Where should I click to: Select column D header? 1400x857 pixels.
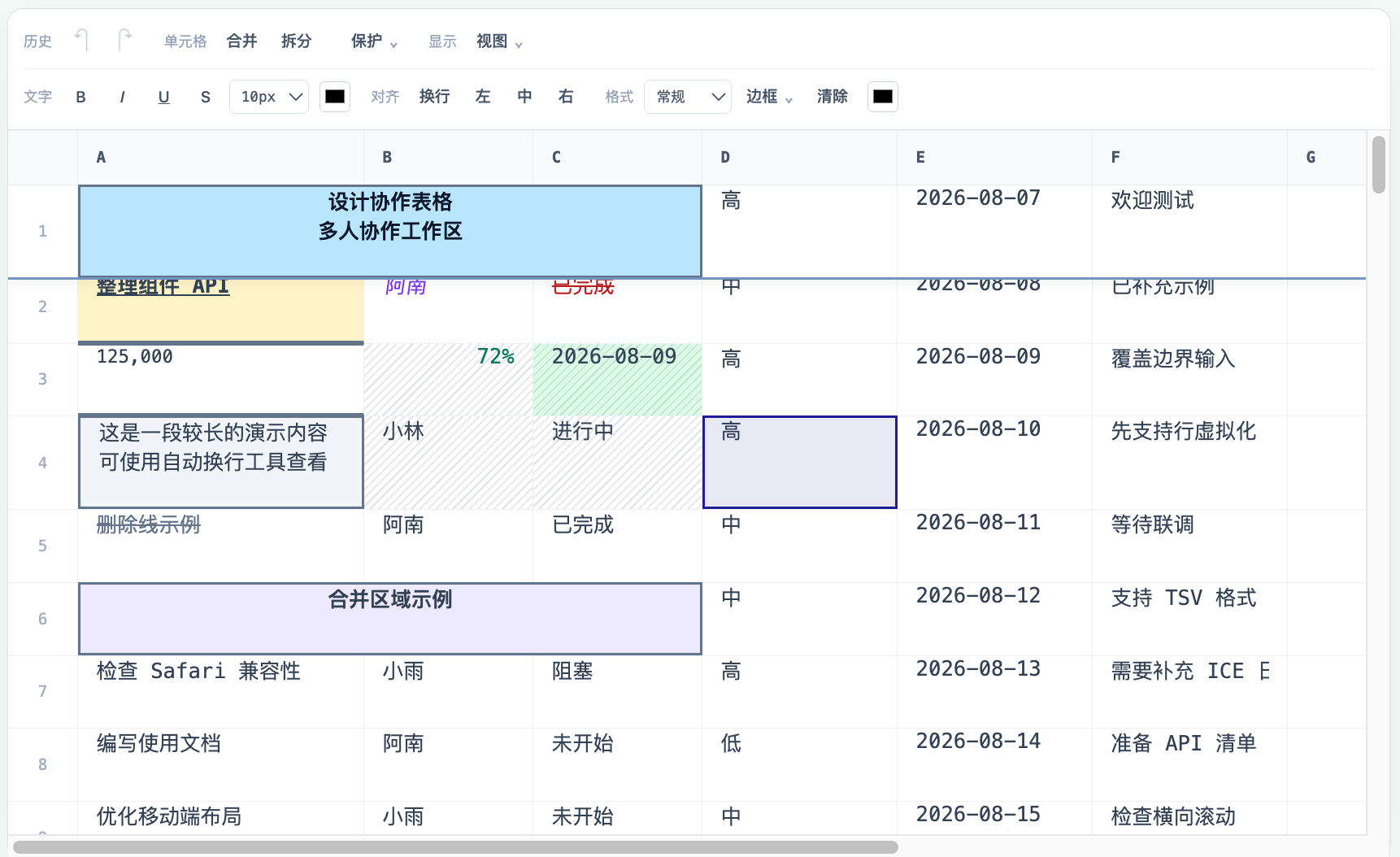799,158
